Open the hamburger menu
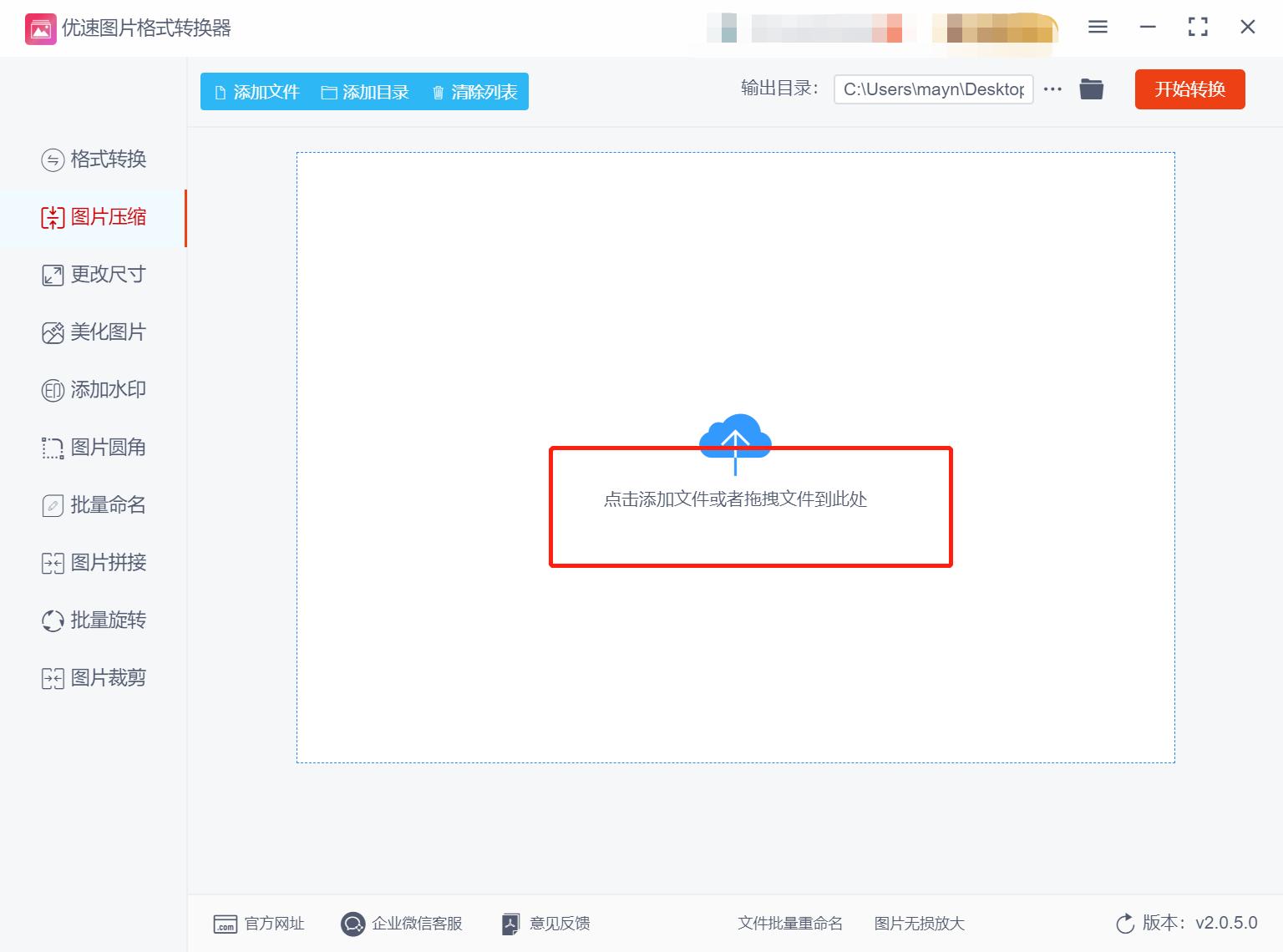This screenshot has height=952, width=1283. coord(1097,27)
